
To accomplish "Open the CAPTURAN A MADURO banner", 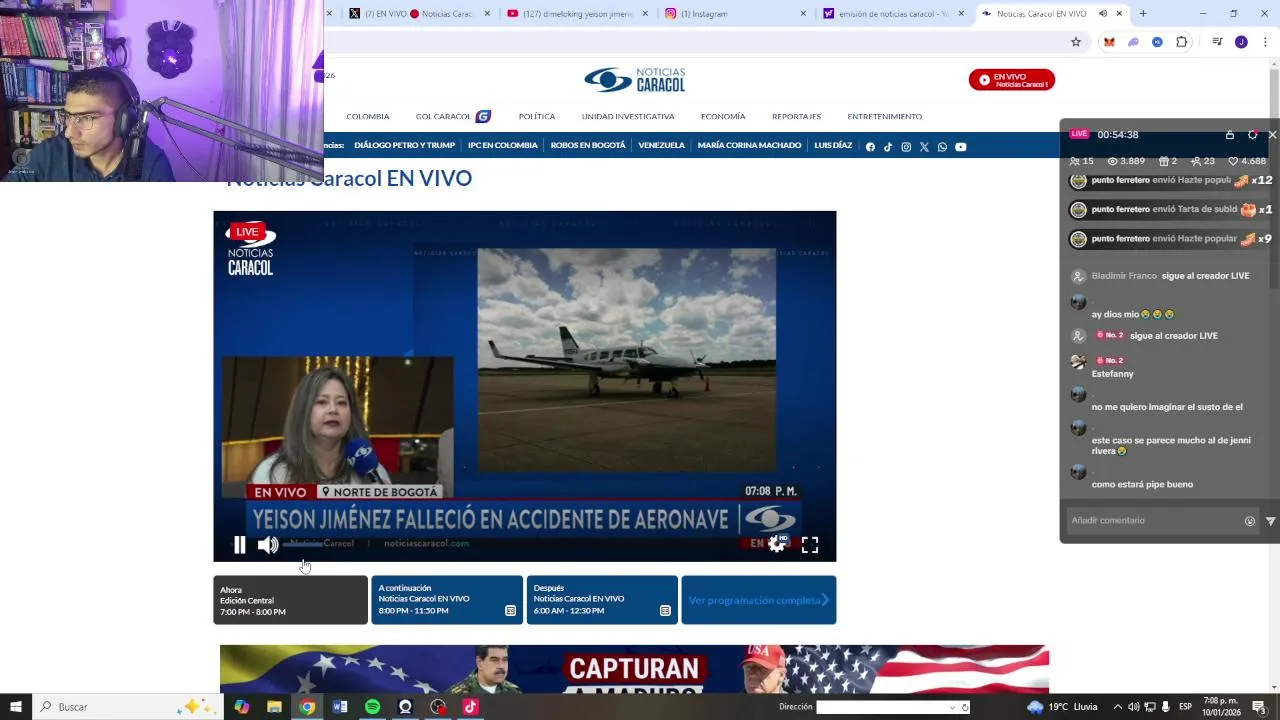I will point(634,669).
